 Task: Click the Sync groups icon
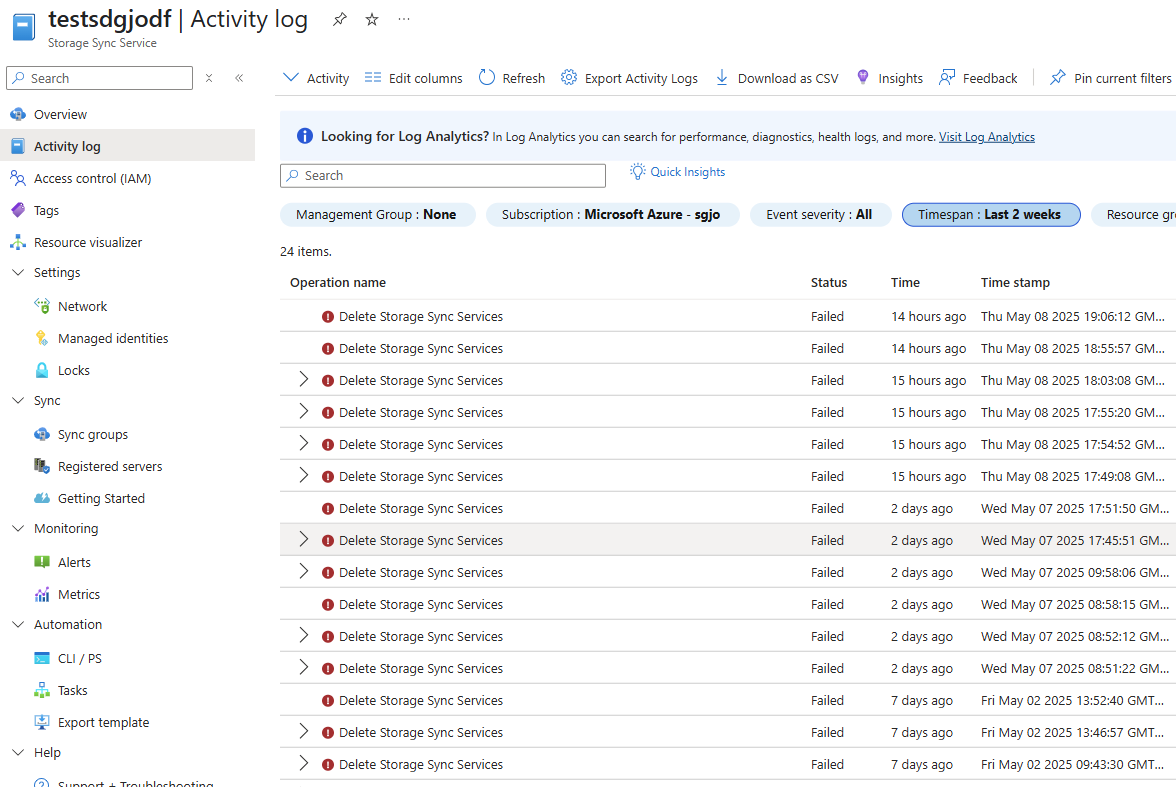[42, 434]
